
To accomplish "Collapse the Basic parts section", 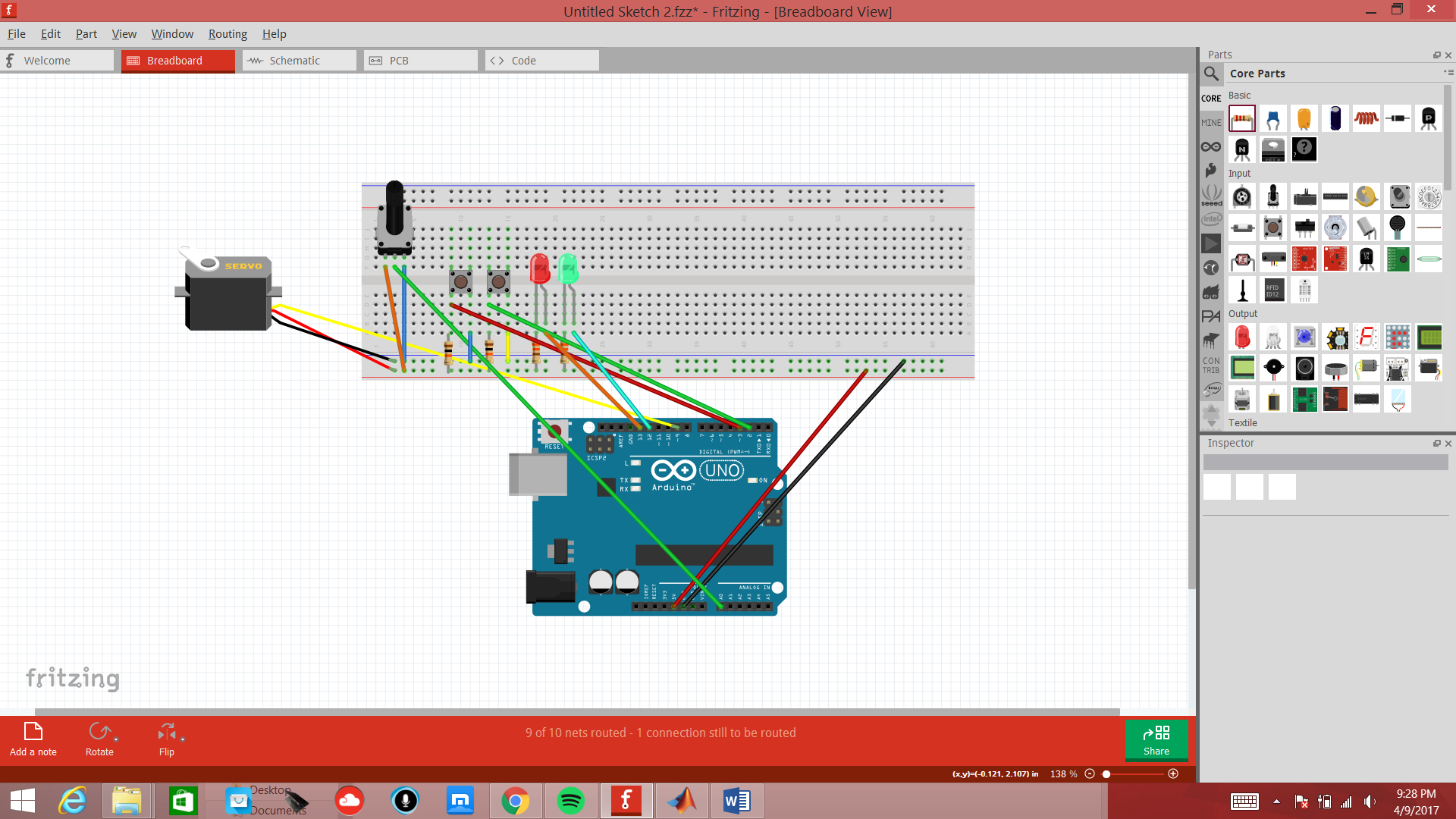I will point(1239,96).
